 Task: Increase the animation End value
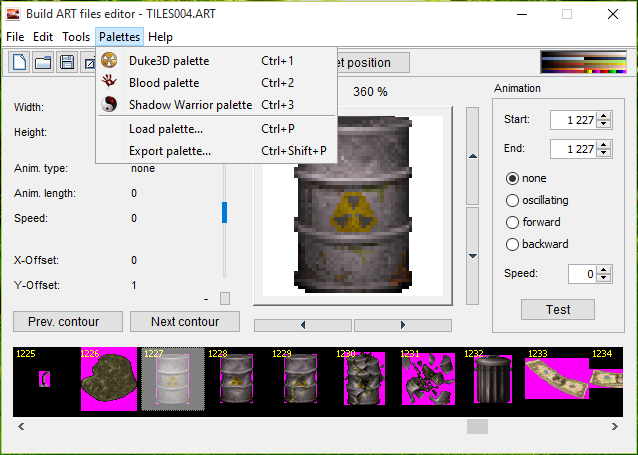604,145
